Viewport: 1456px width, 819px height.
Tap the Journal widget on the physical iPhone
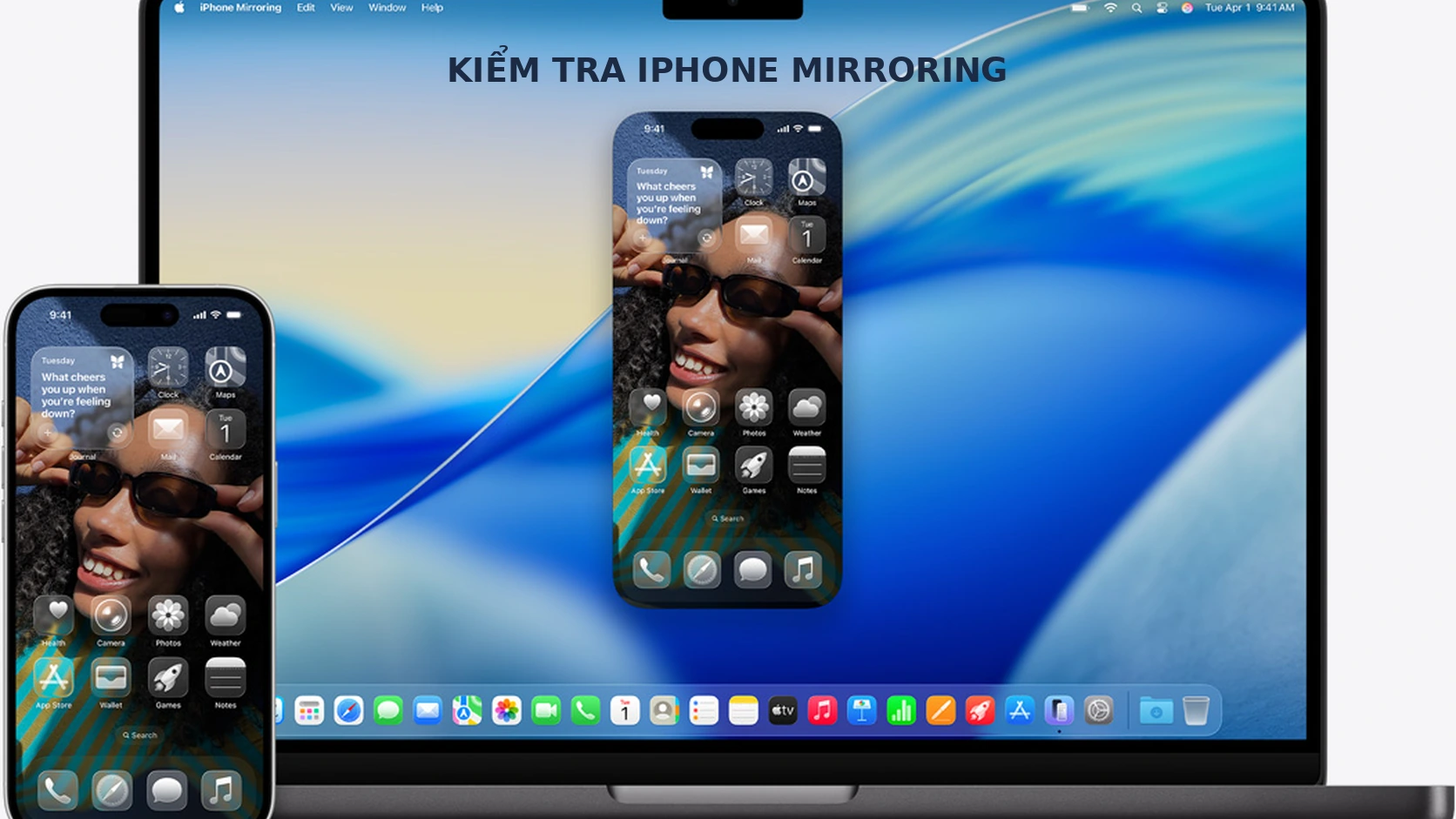(83, 399)
